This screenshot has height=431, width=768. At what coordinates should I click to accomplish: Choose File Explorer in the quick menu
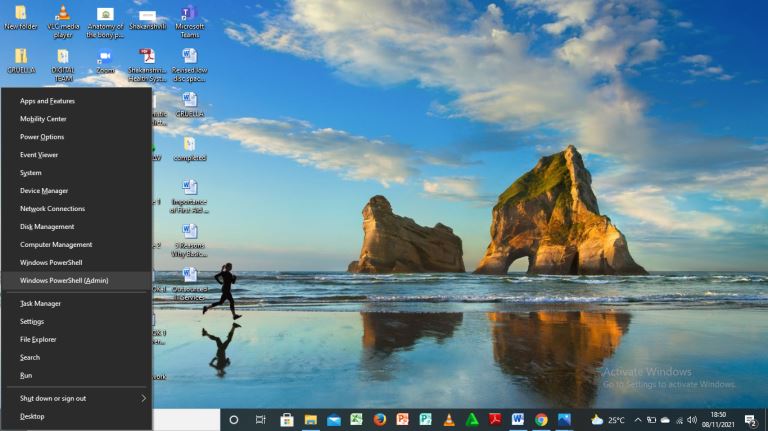[76, 339]
